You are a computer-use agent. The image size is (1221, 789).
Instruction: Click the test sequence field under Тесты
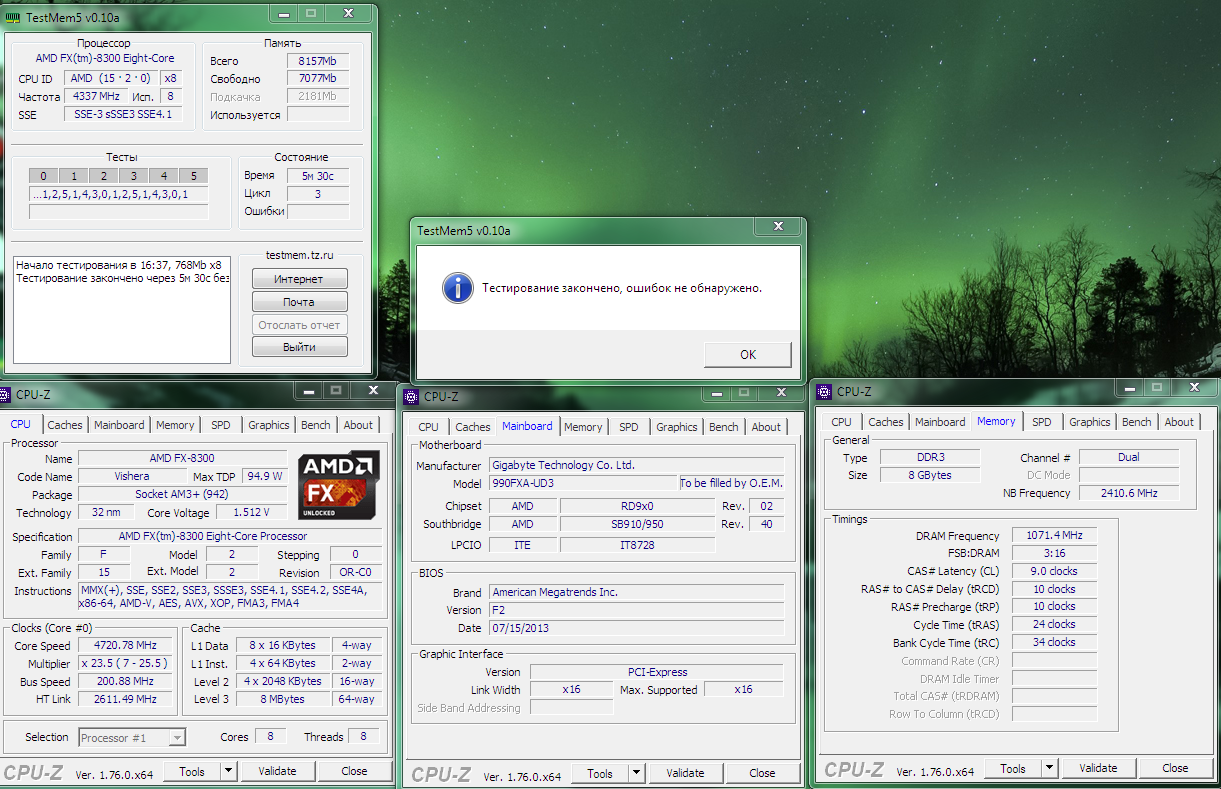(119, 194)
